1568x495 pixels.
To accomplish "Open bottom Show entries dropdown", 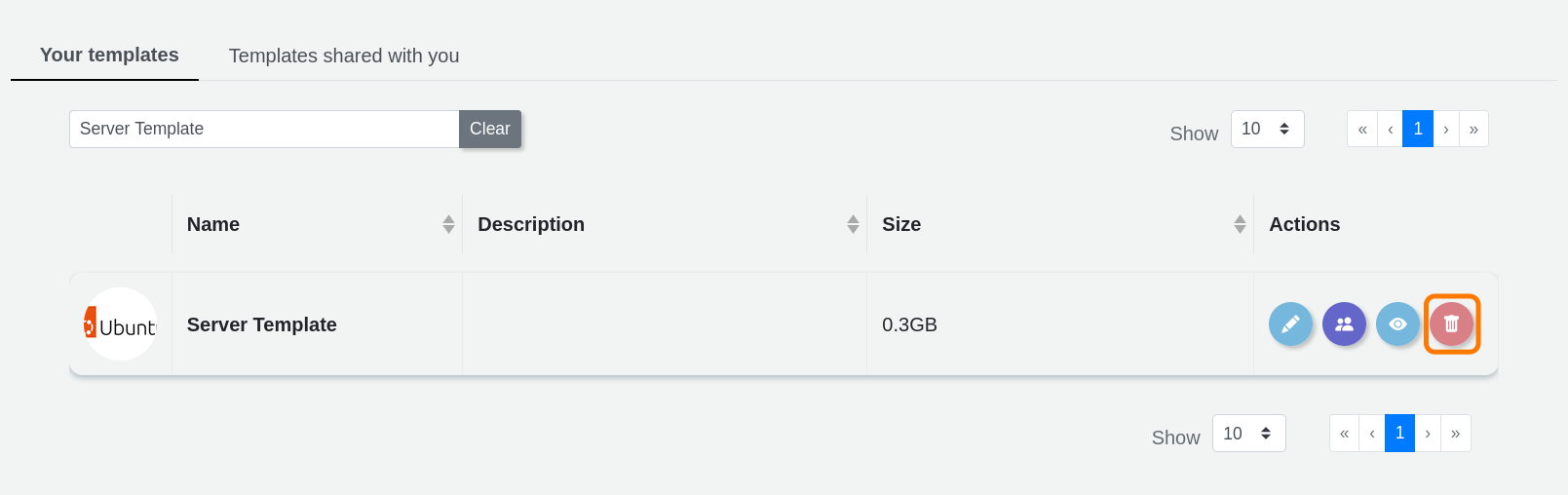I will 1248,434.
